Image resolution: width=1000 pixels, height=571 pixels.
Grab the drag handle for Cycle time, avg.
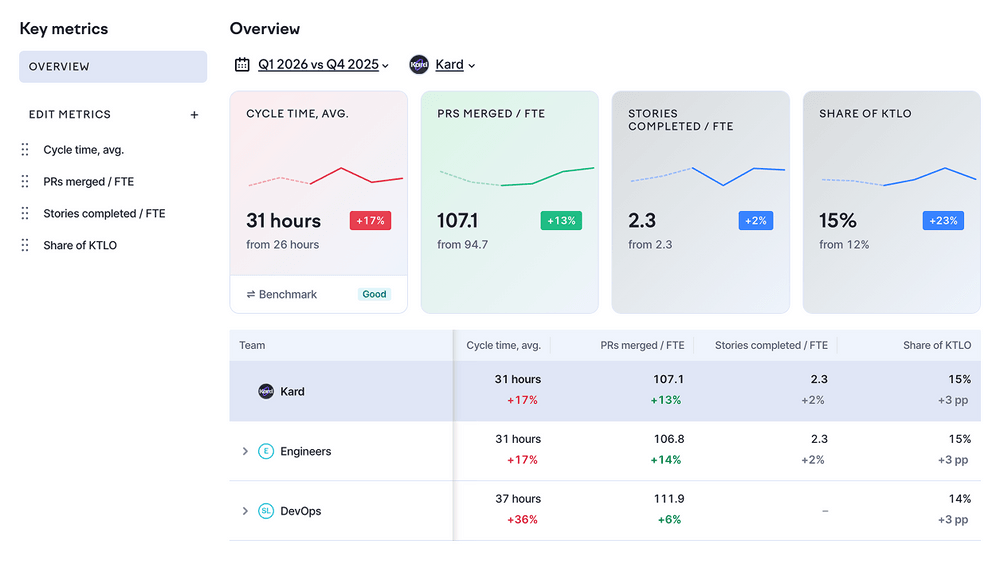coord(25,150)
